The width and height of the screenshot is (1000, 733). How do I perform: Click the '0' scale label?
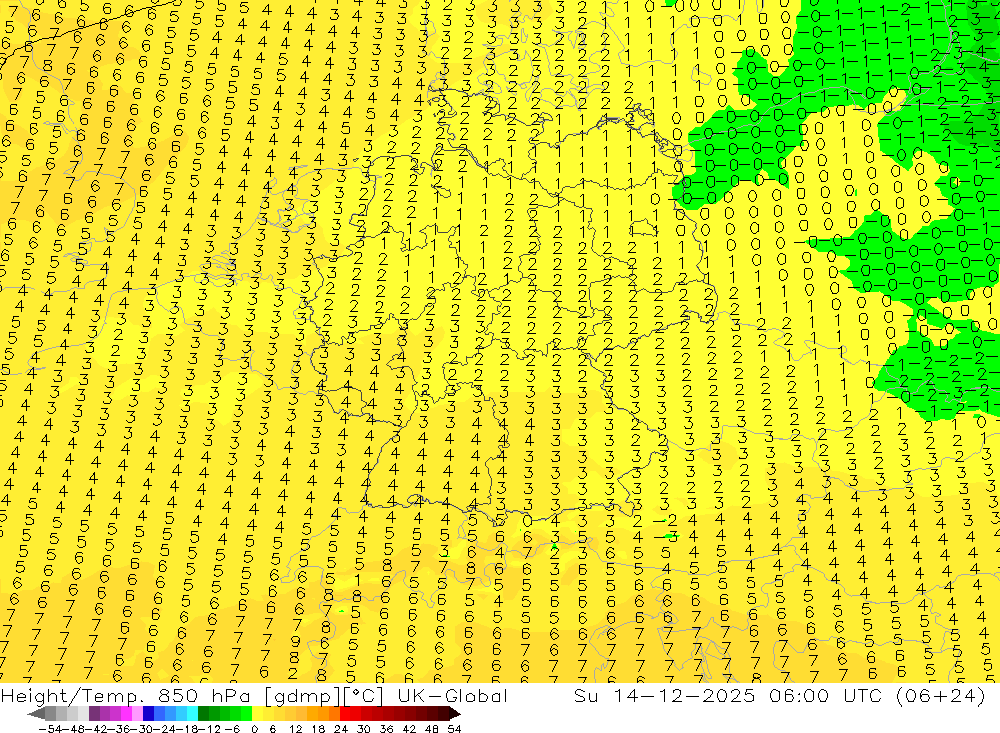pos(254,729)
